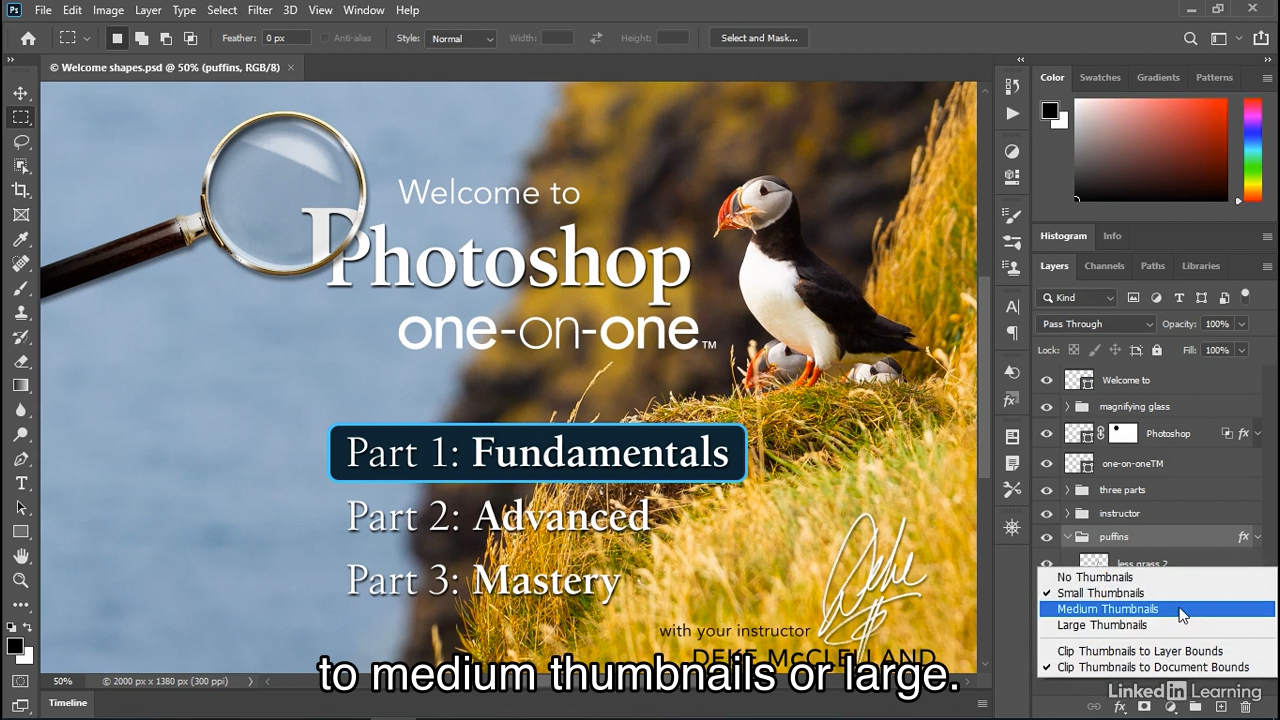The width and height of the screenshot is (1280, 720).
Task: Select the Object Selection tool
Action: (21, 166)
